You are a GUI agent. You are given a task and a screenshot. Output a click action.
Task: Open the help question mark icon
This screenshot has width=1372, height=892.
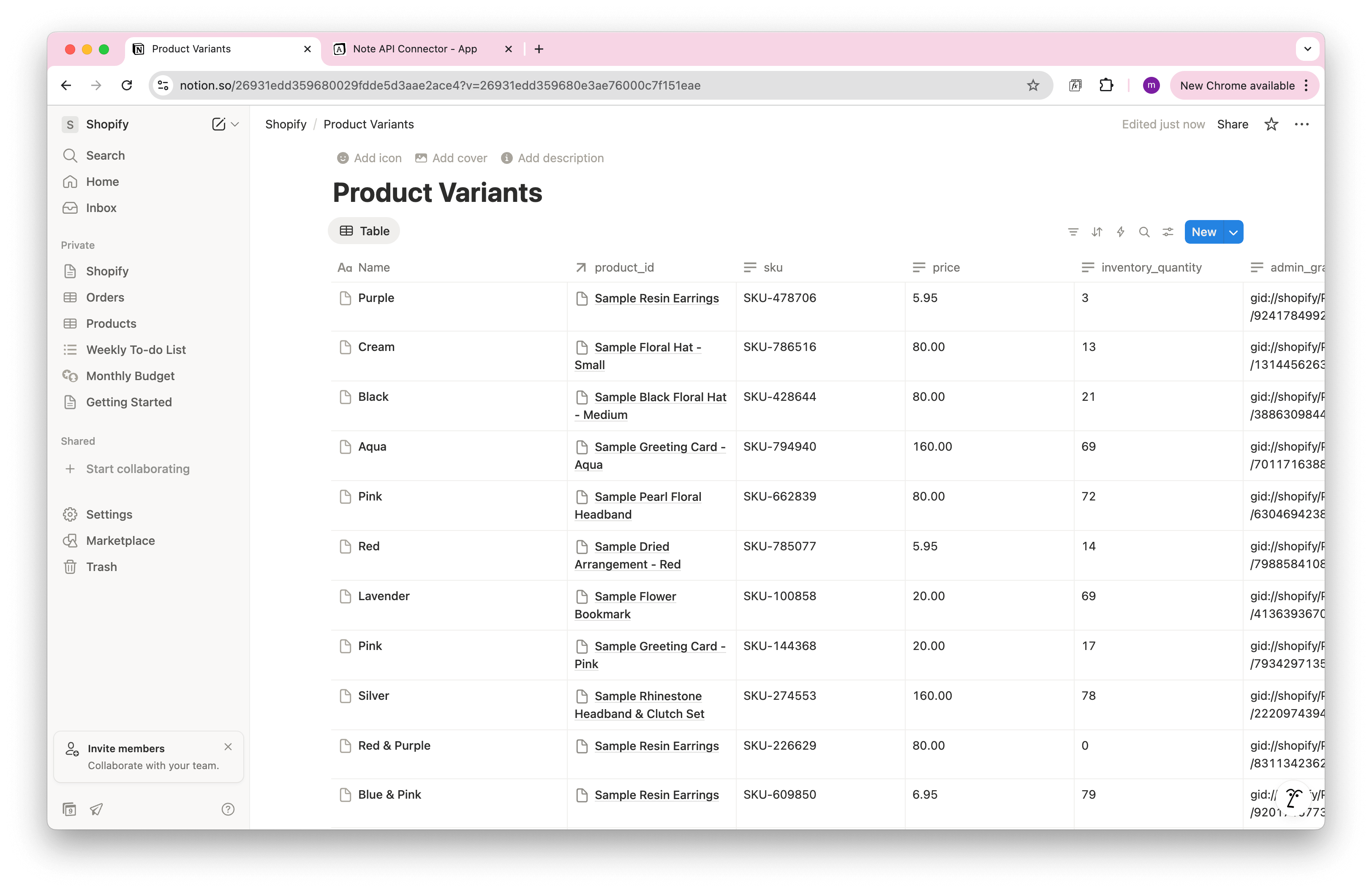point(228,809)
